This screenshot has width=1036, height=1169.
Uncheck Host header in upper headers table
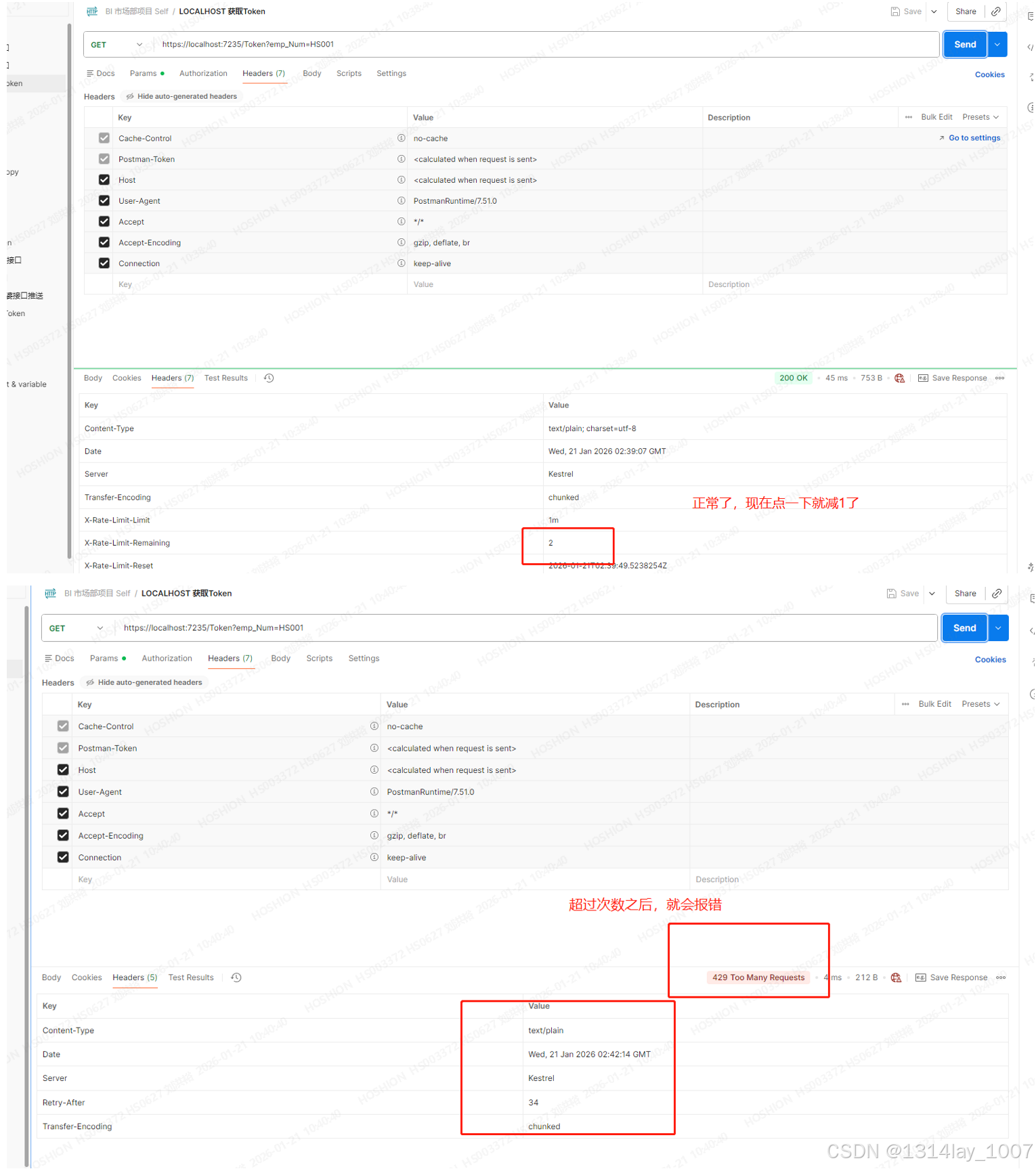pyautogui.click(x=104, y=180)
